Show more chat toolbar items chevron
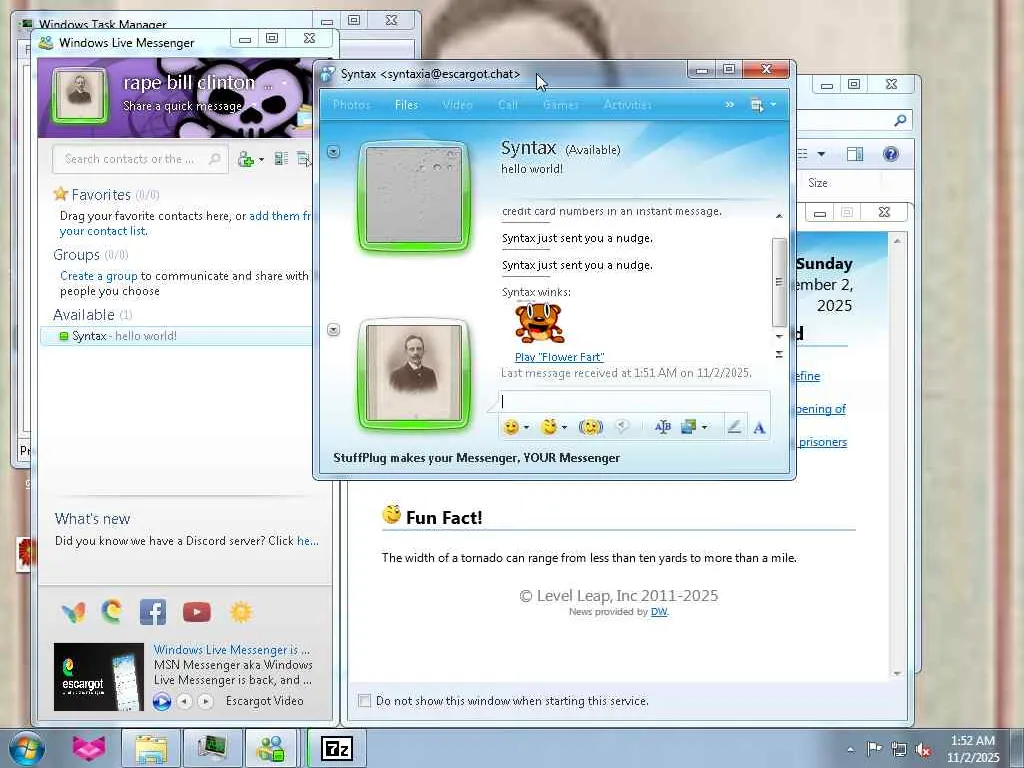 pyautogui.click(x=729, y=104)
